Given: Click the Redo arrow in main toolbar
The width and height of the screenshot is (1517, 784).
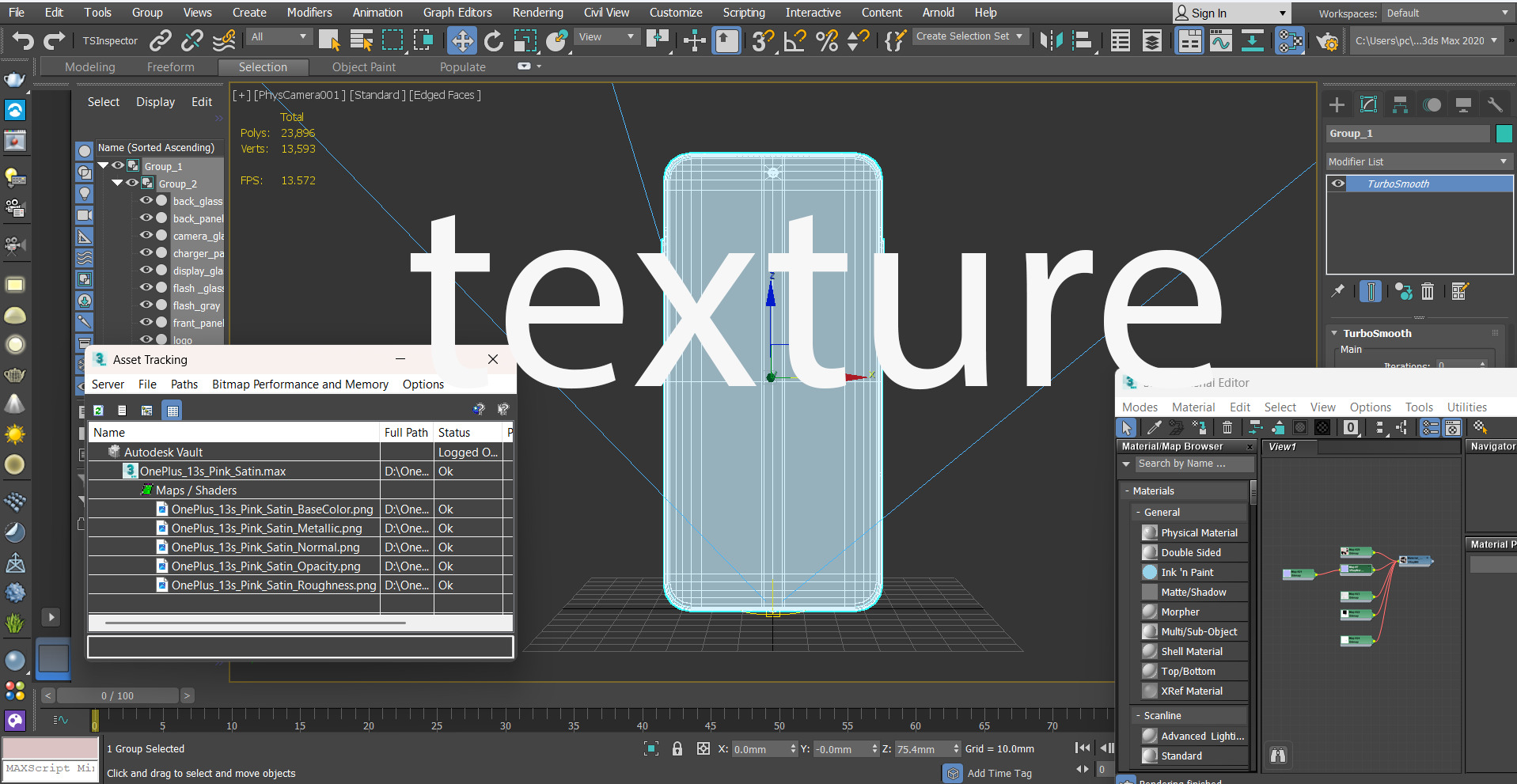Looking at the screenshot, I should (x=54, y=40).
